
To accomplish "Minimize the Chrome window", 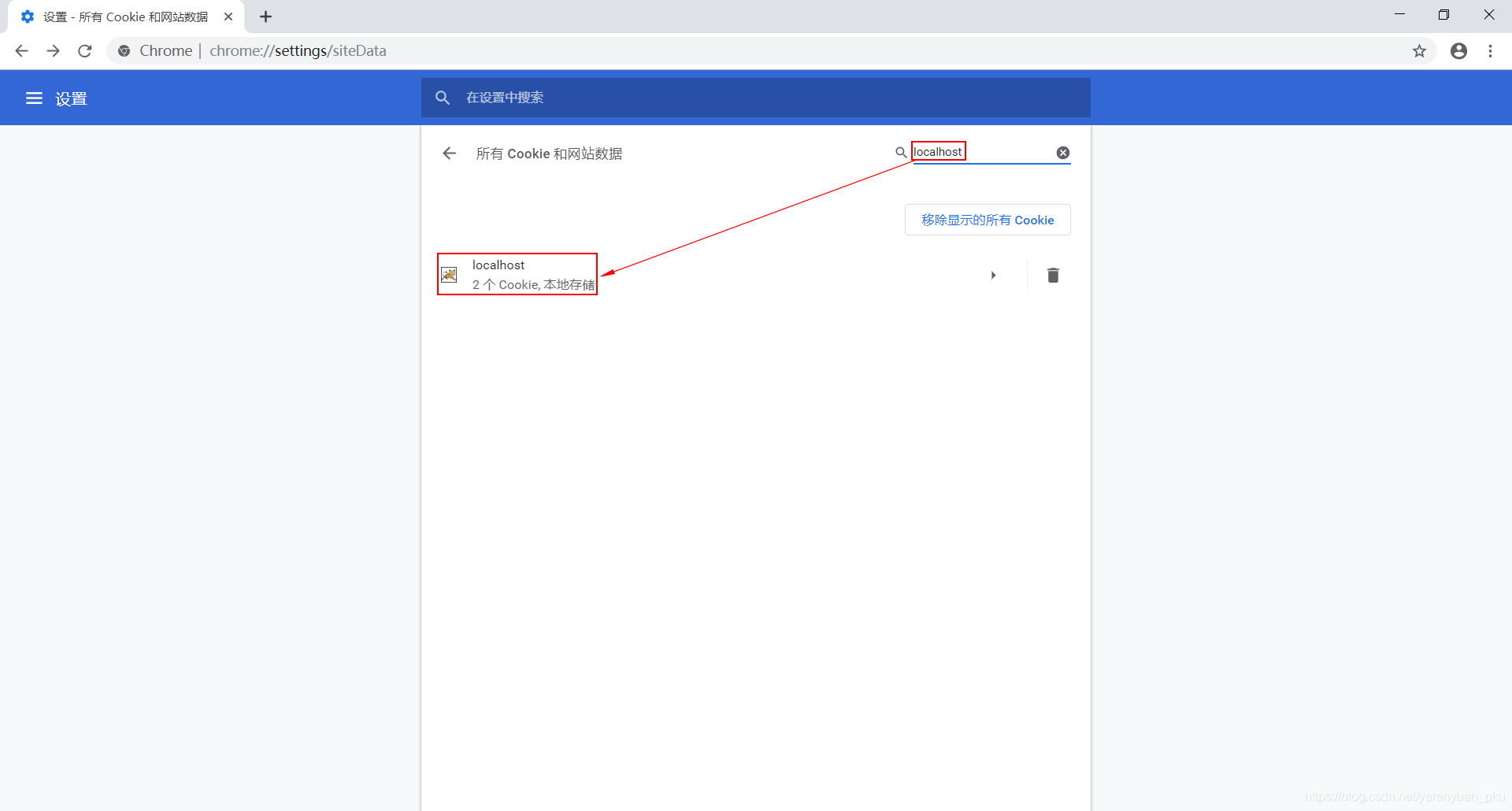I will point(1399,15).
